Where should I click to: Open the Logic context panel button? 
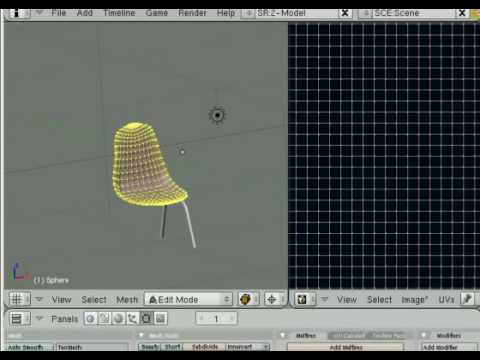(90, 319)
